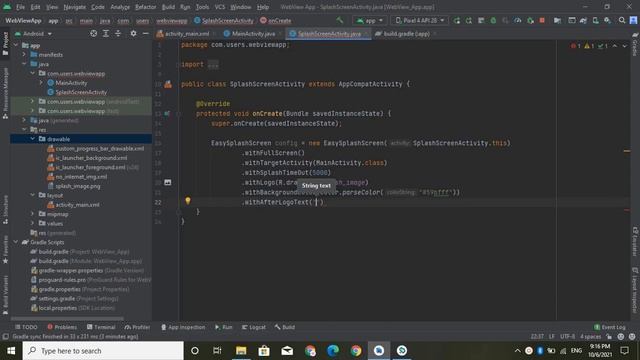Collapse the layout folder
640x360 pixels.
point(33,195)
